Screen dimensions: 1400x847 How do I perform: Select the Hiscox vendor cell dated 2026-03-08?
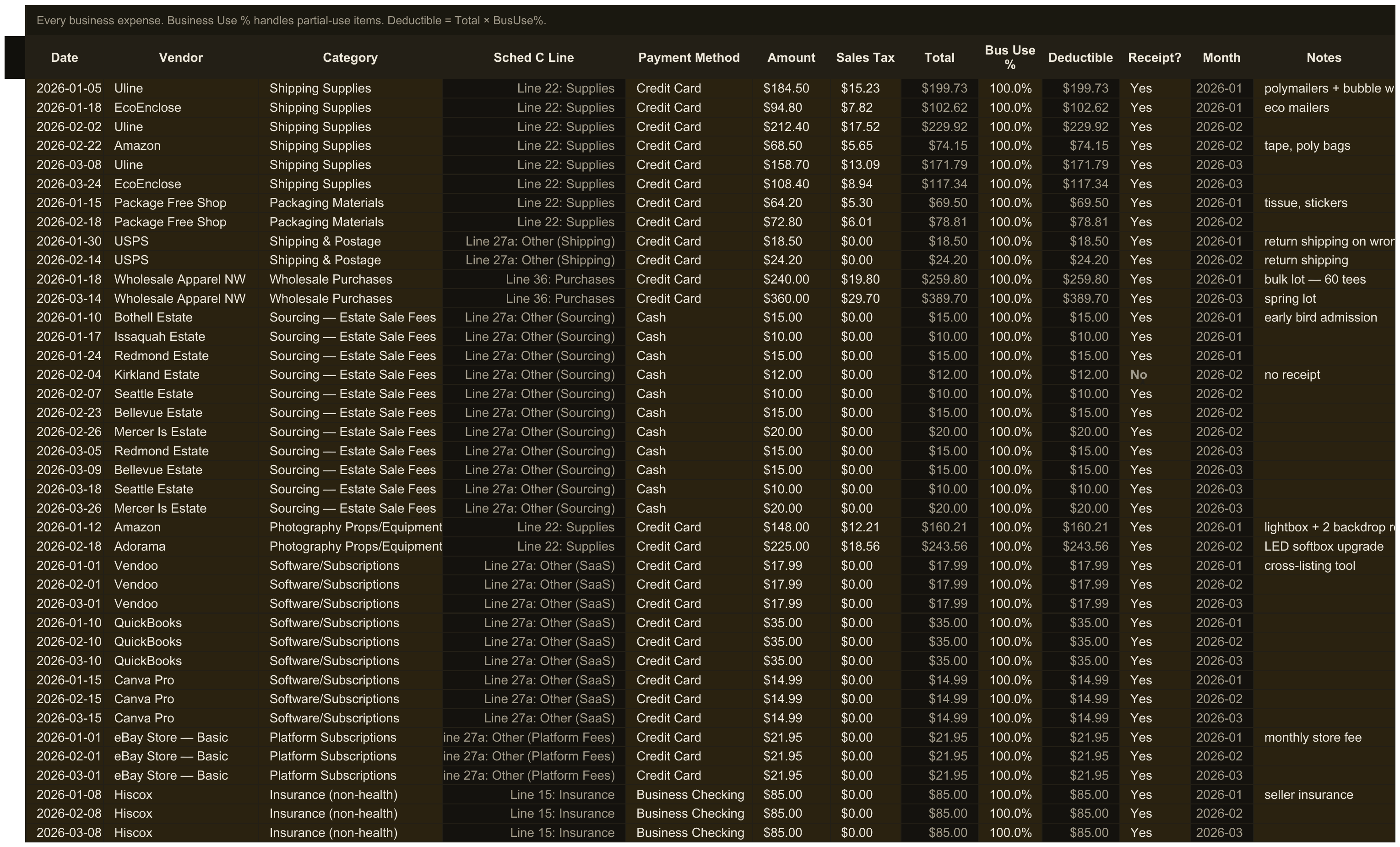click(181, 833)
